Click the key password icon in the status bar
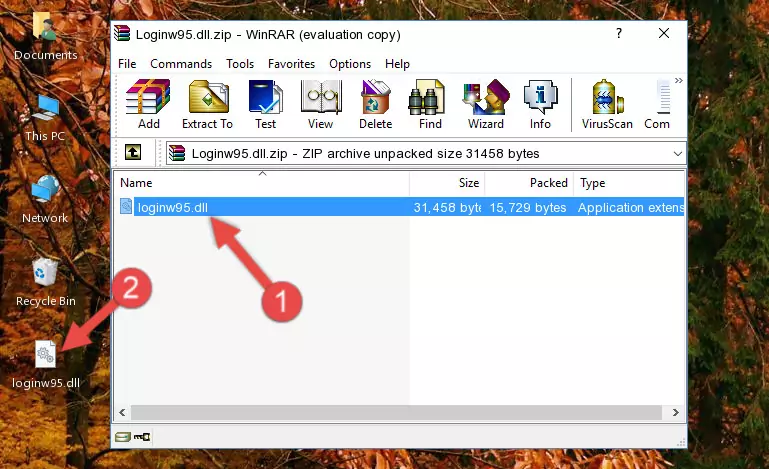Screen dimensions: 769x469 [x=142, y=437]
